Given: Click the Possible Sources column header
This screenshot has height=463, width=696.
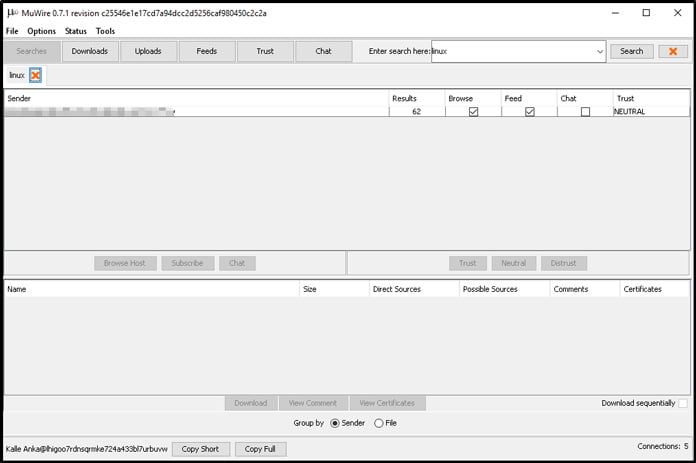Looking at the screenshot, I should [505, 289].
